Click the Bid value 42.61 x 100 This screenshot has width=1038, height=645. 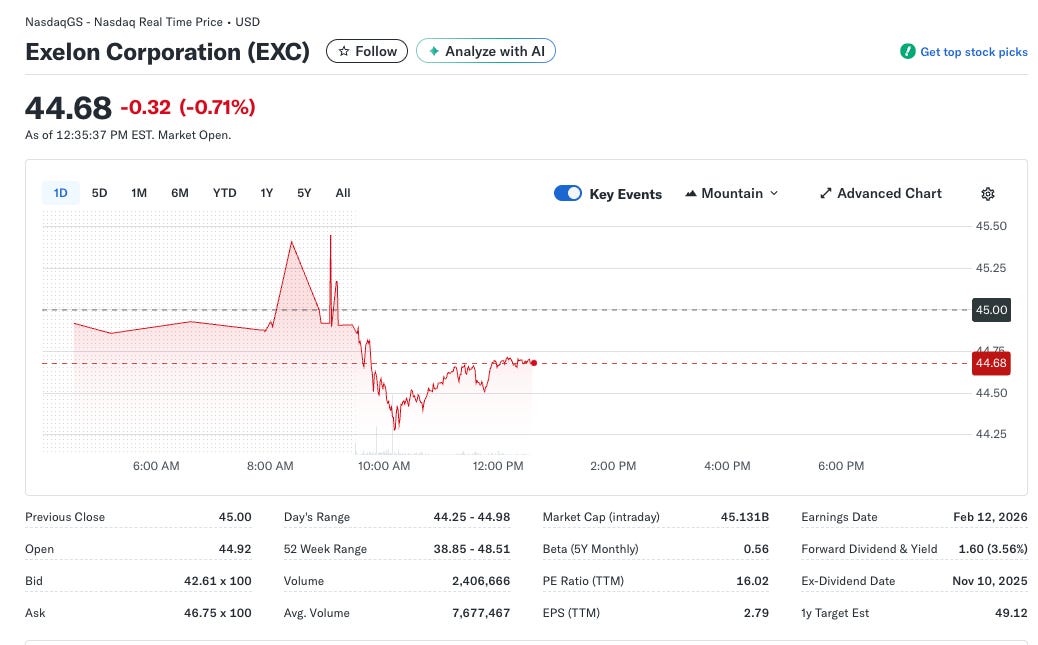tap(218, 581)
